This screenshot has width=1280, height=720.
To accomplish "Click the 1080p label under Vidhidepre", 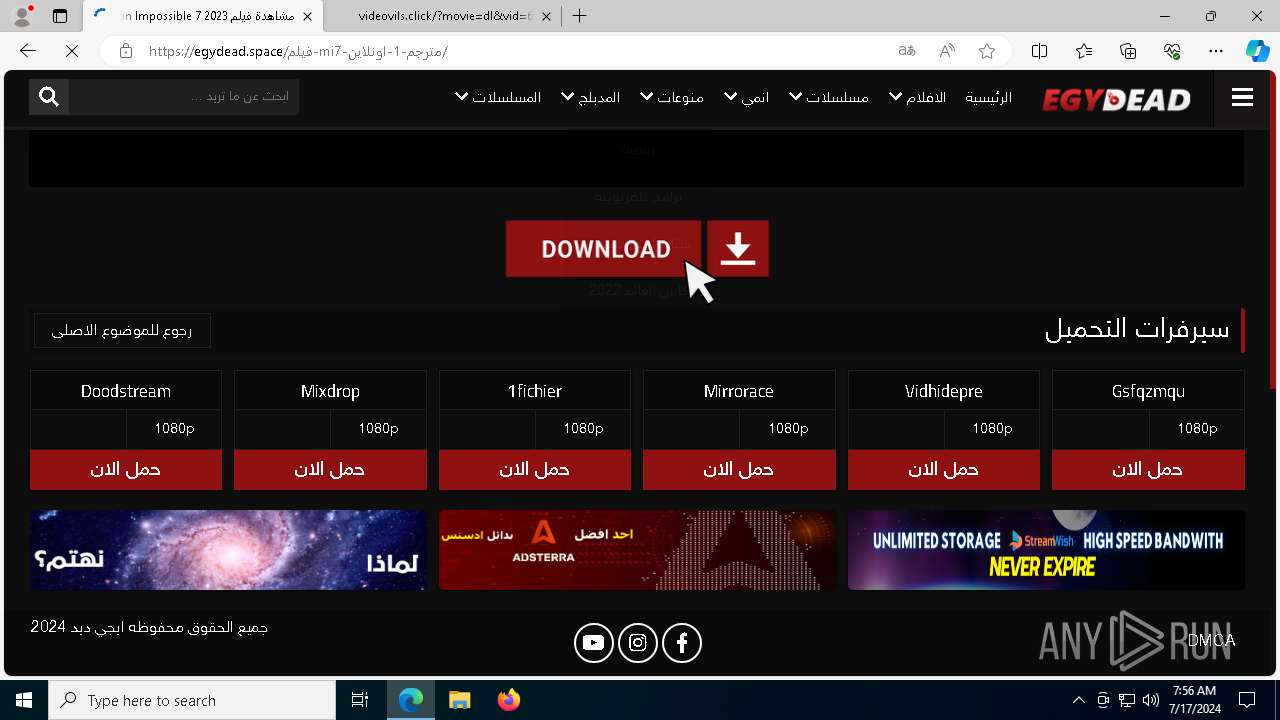I will coord(992,428).
